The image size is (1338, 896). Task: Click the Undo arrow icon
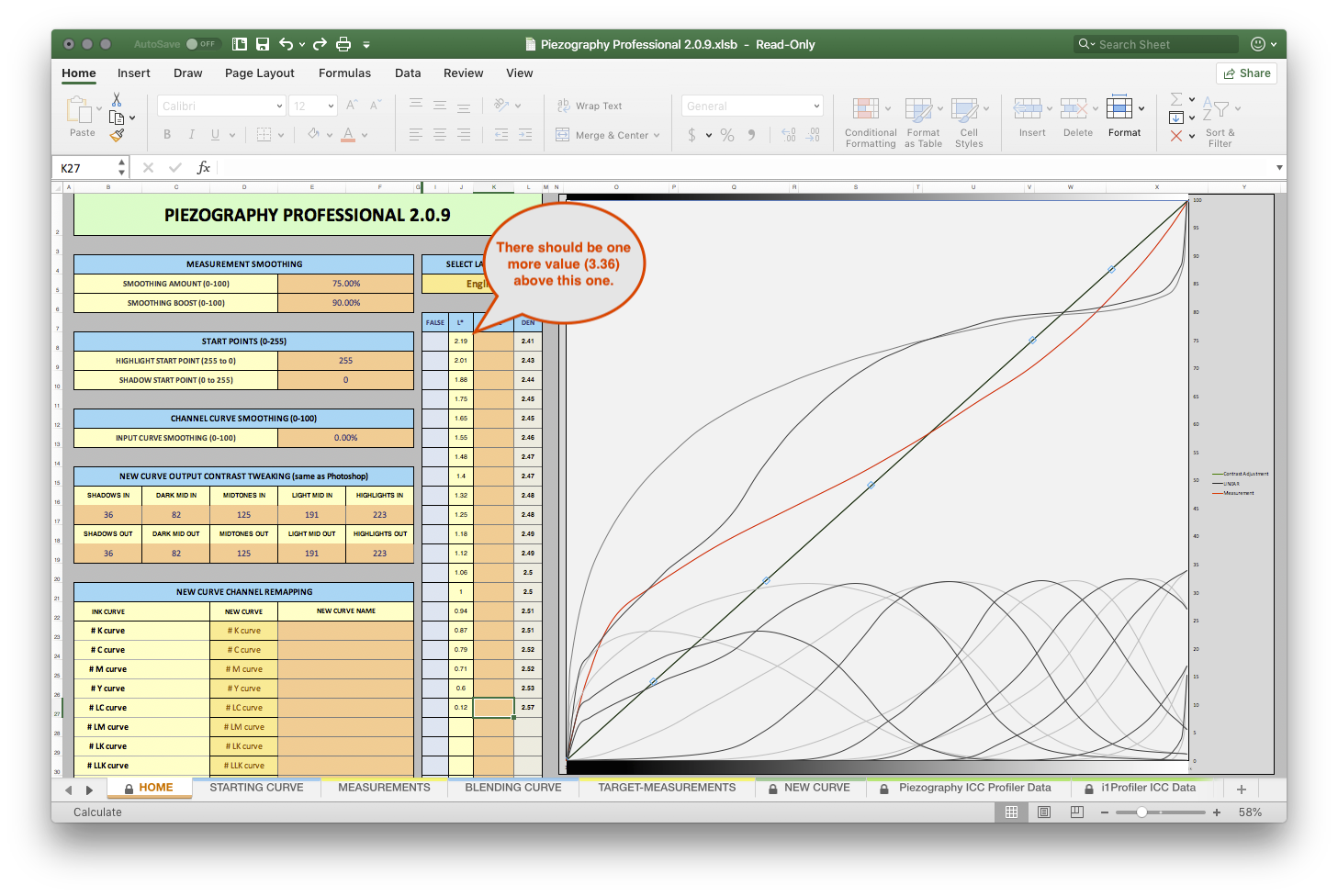[x=287, y=44]
